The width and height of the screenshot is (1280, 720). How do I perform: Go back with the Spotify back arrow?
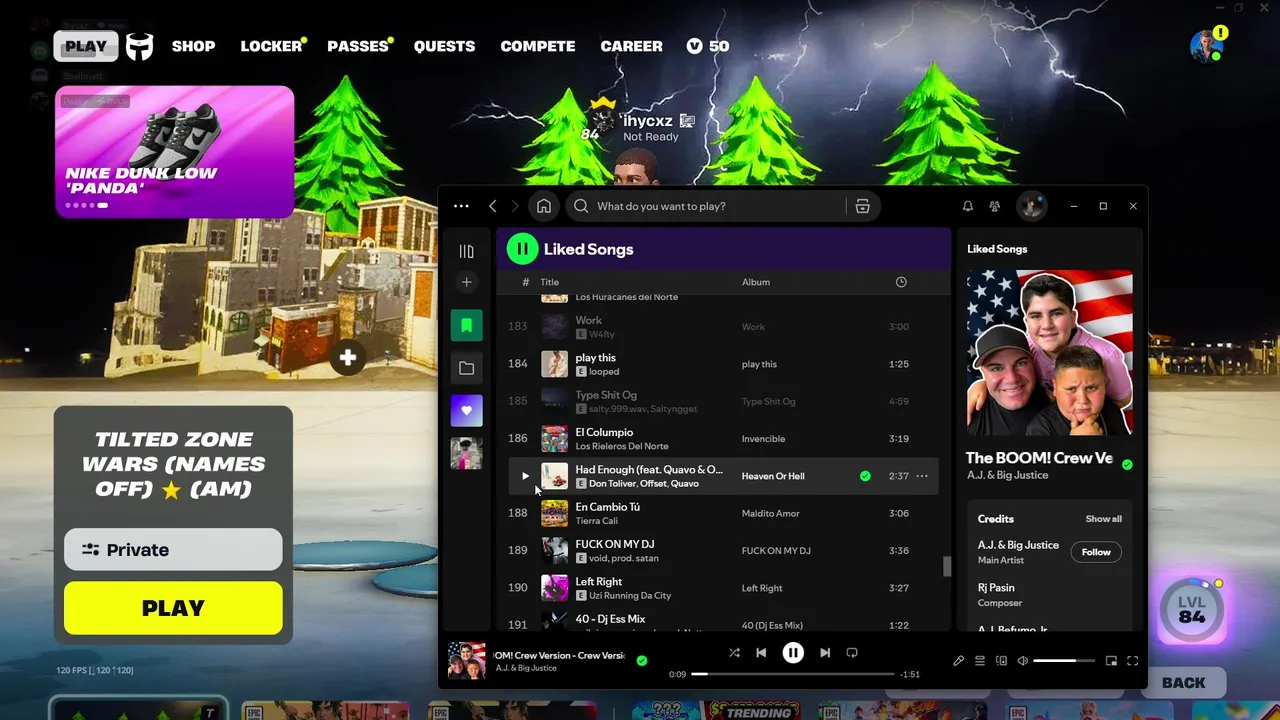(x=493, y=206)
